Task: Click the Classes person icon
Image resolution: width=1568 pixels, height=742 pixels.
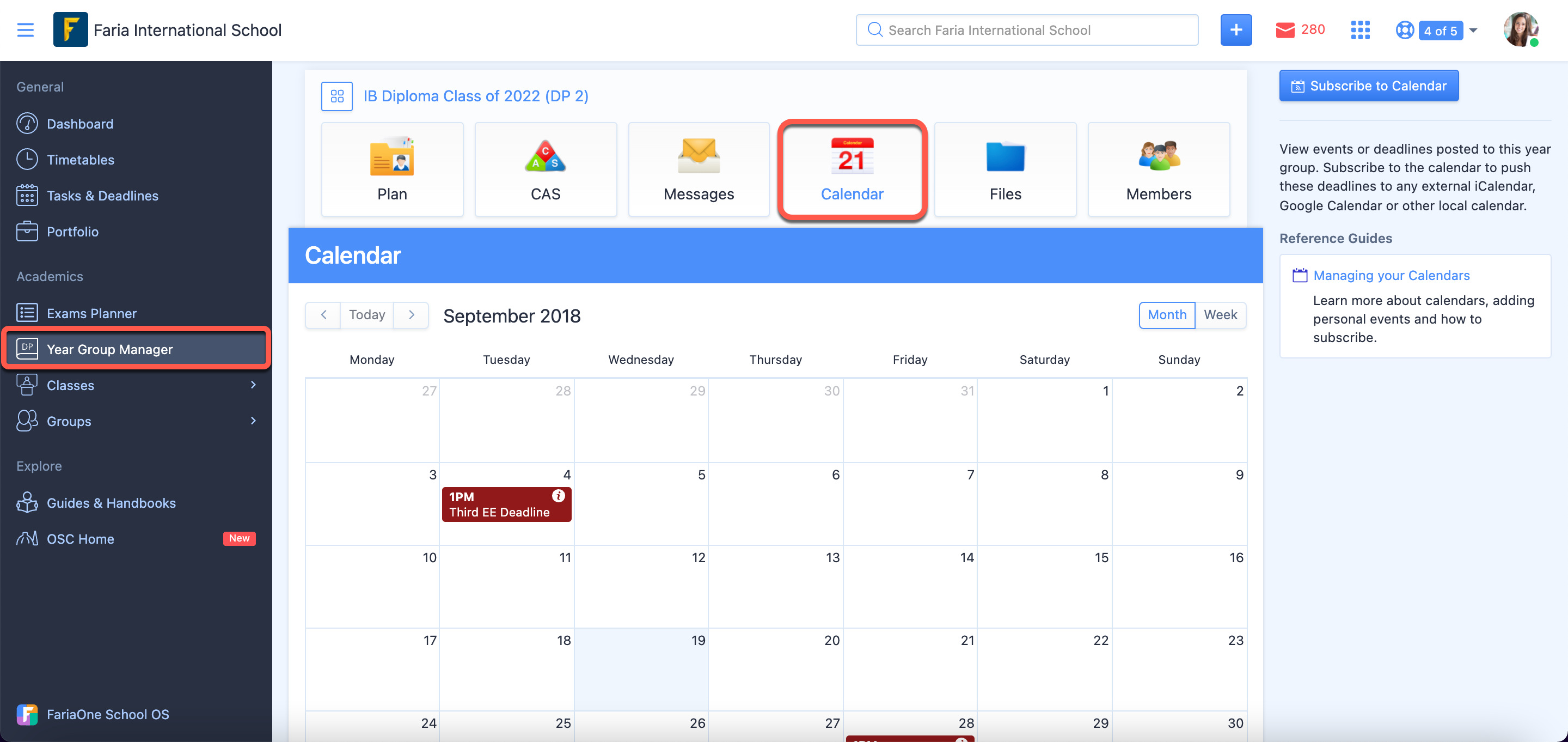Action: point(27,385)
